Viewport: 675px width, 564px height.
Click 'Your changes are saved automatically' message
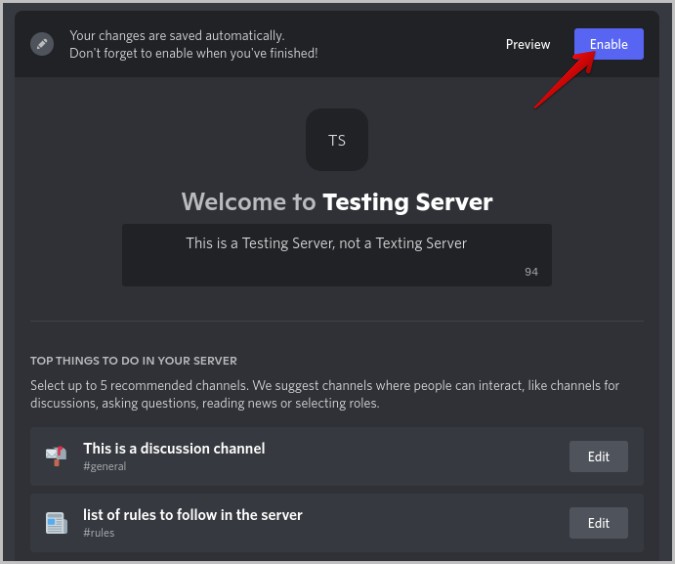[x=177, y=36]
